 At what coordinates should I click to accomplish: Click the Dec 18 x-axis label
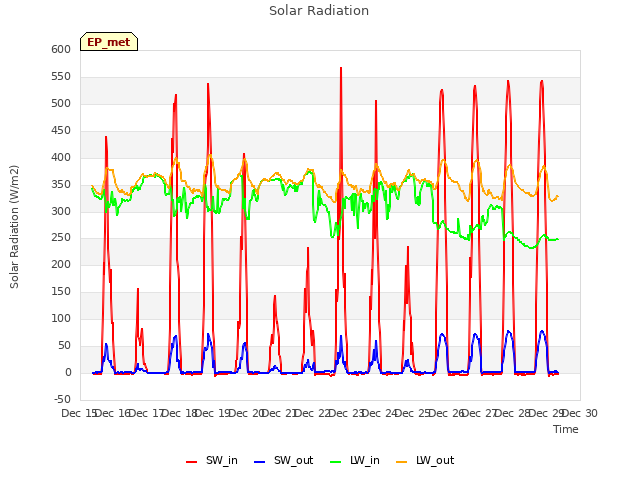[180, 413]
